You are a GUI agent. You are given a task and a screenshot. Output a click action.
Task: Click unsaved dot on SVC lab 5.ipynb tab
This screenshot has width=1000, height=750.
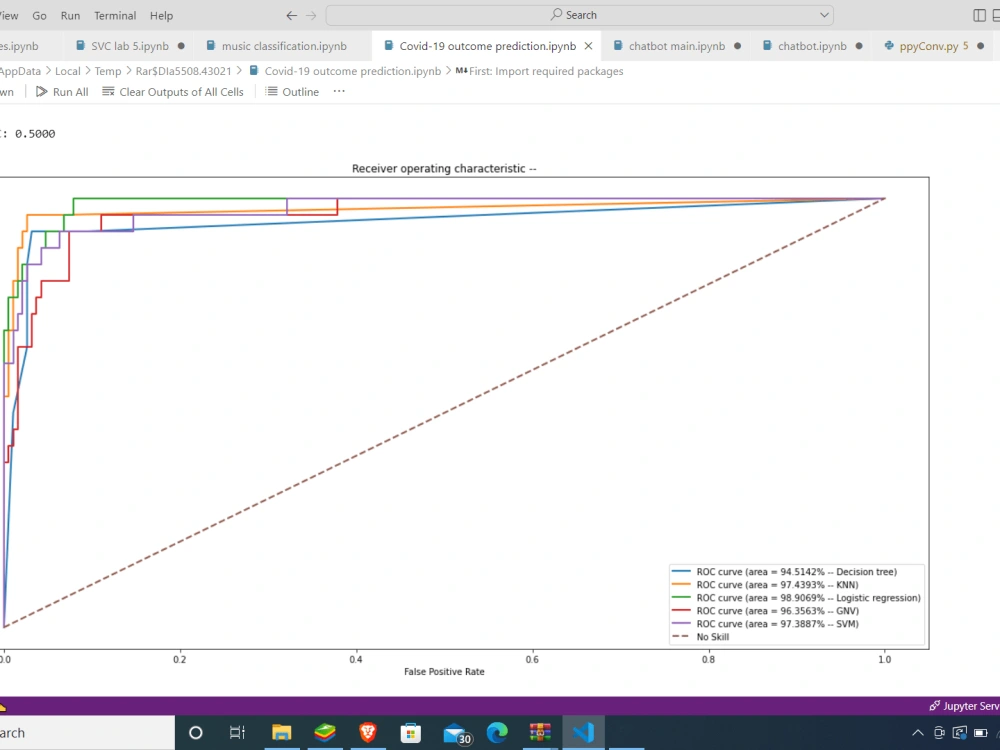tap(181, 46)
